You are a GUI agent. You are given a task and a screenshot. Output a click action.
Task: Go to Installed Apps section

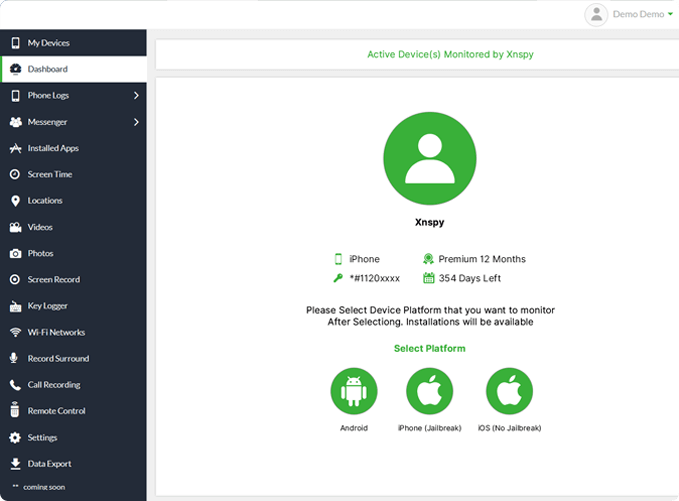(53, 148)
